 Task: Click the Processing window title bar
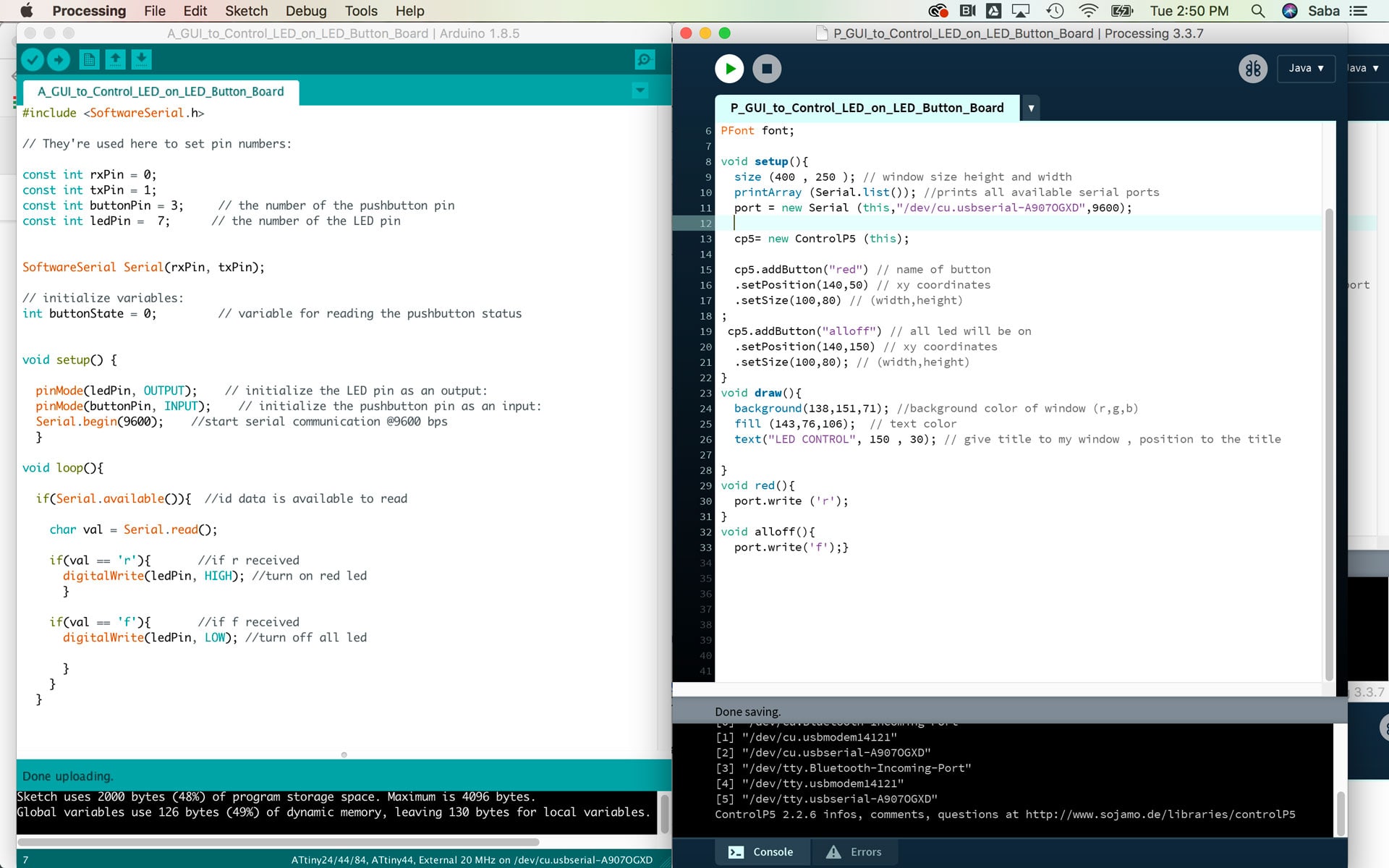click(x=1010, y=33)
